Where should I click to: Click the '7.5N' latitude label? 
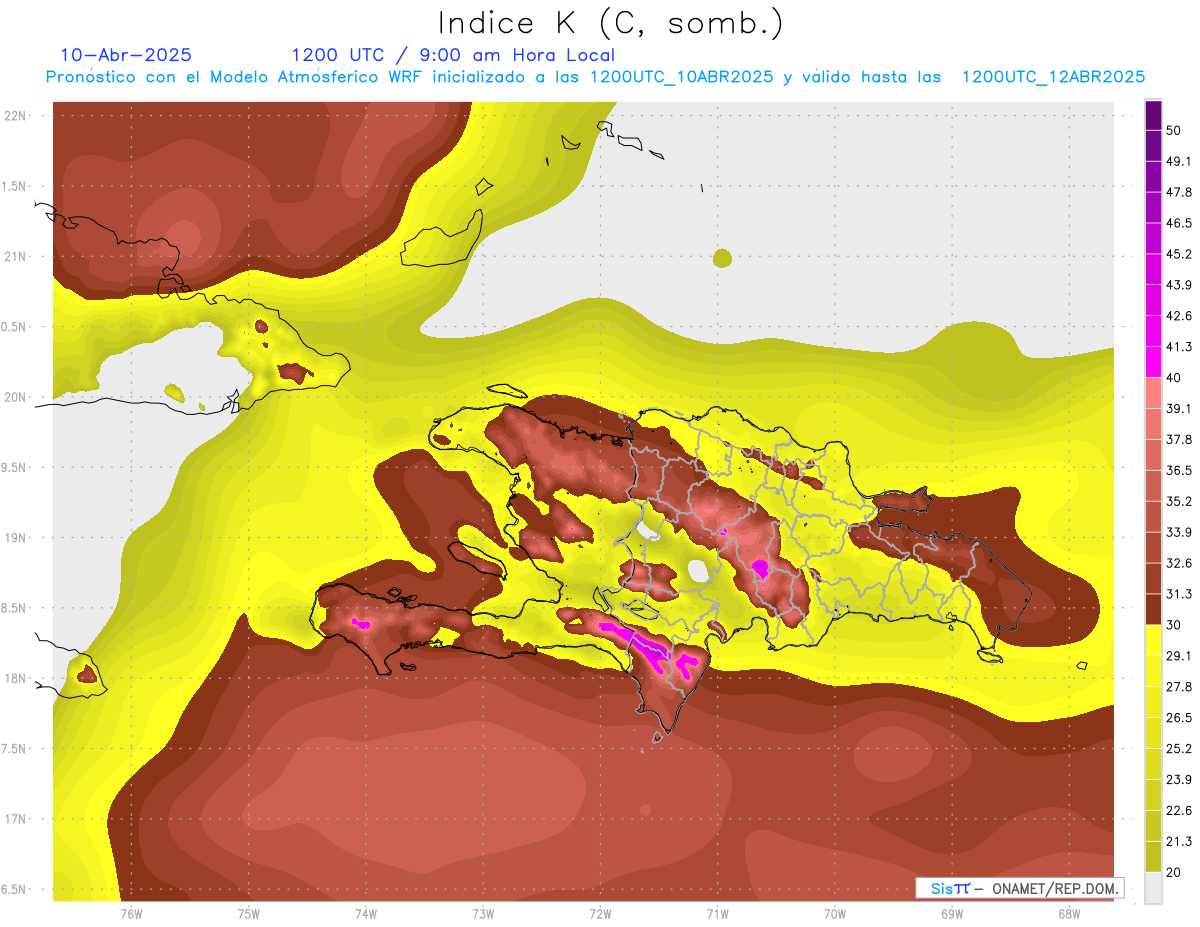tap(15, 749)
